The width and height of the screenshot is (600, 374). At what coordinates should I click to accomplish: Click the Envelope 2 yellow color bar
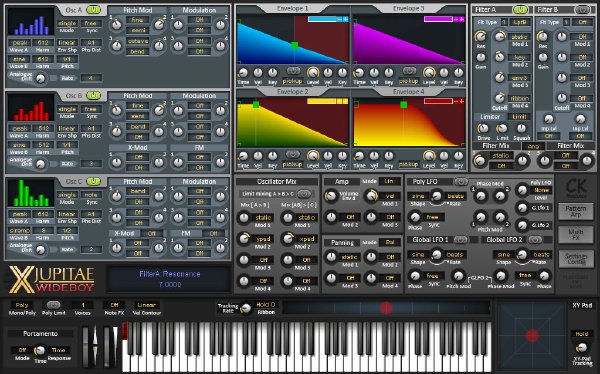click(x=321, y=101)
